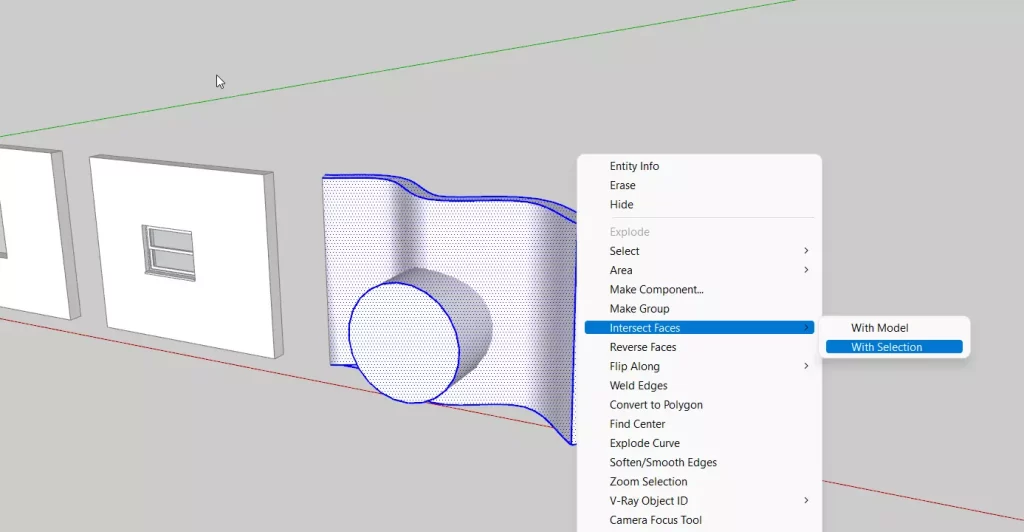Choose Reverse Faces in the menu
1024x532 pixels.
[699, 347]
